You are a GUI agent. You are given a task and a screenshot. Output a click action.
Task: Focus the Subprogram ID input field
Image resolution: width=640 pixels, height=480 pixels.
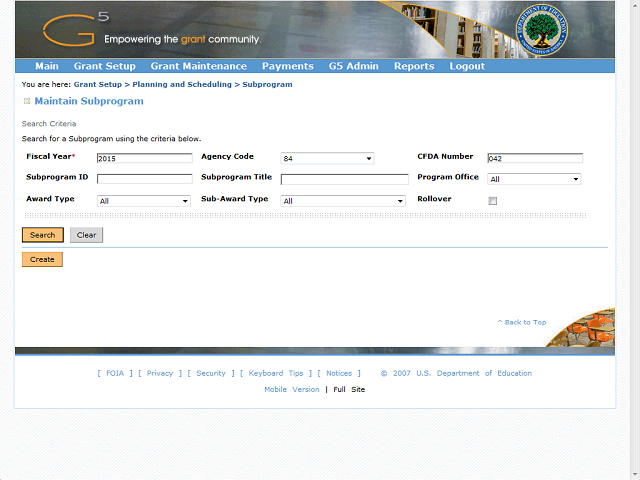coord(144,179)
